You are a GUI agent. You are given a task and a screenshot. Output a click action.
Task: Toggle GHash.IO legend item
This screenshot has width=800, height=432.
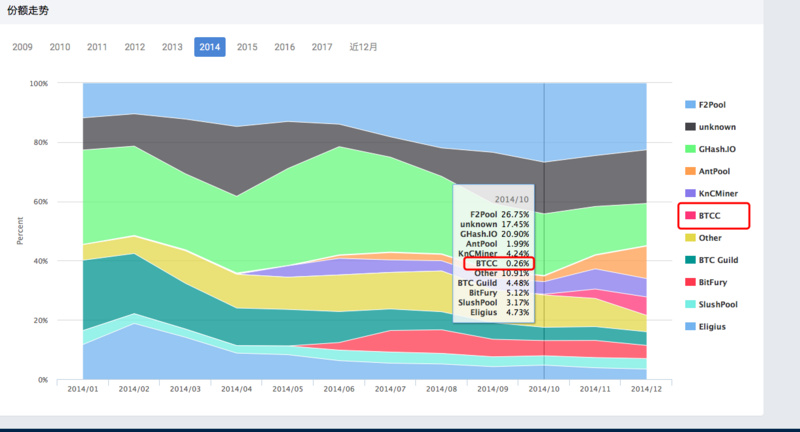pos(716,148)
